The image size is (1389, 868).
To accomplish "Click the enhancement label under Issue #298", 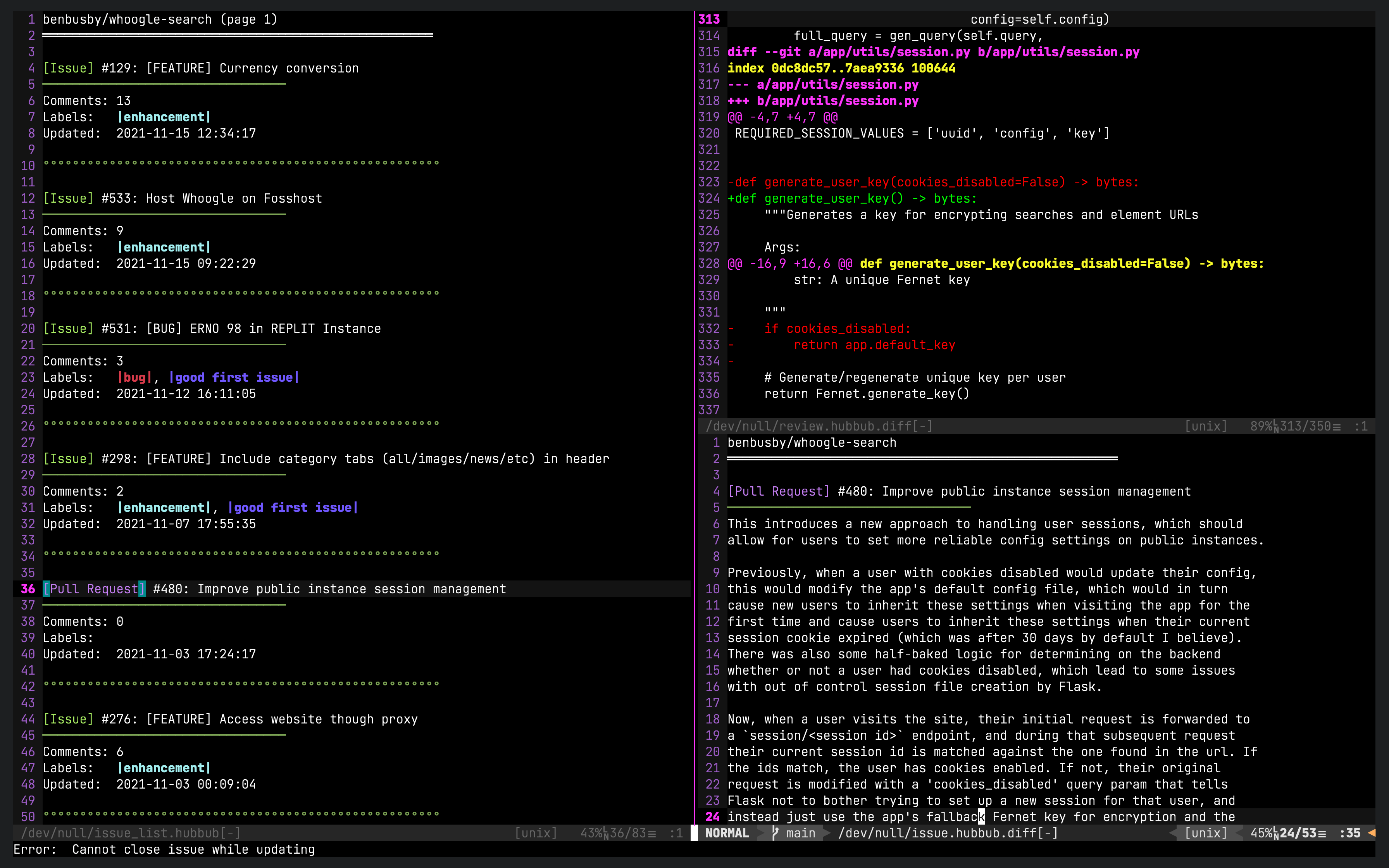I will pyautogui.click(x=164, y=508).
